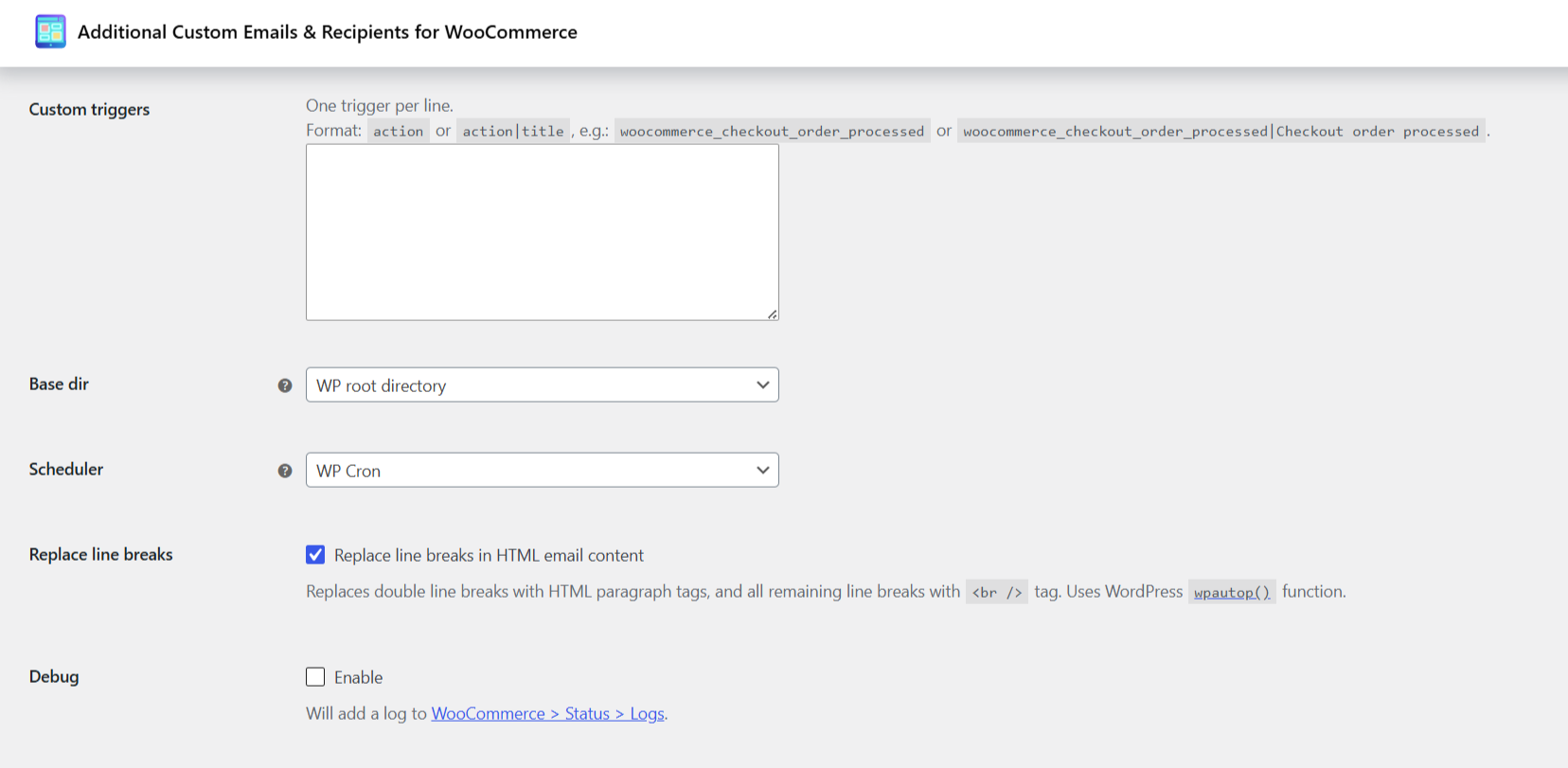This screenshot has height=768, width=1568.
Task: Click the Scheduler help question-mark icon
Action: click(285, 471)
